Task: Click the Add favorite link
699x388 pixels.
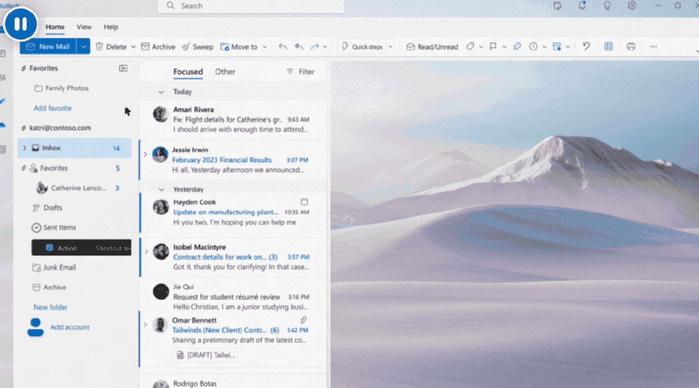Action: (x=53, y=108)
